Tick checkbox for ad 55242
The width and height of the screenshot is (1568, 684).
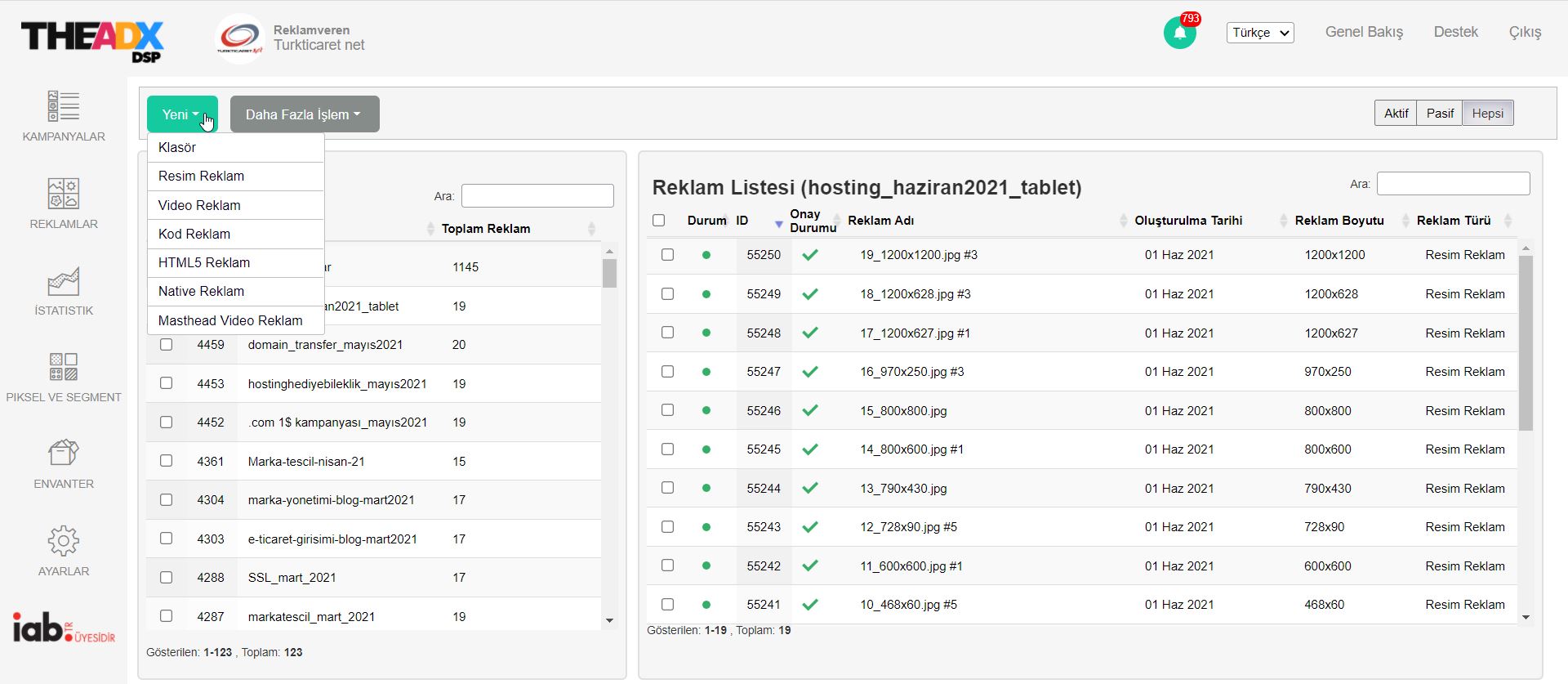click(x=667, y=566)
